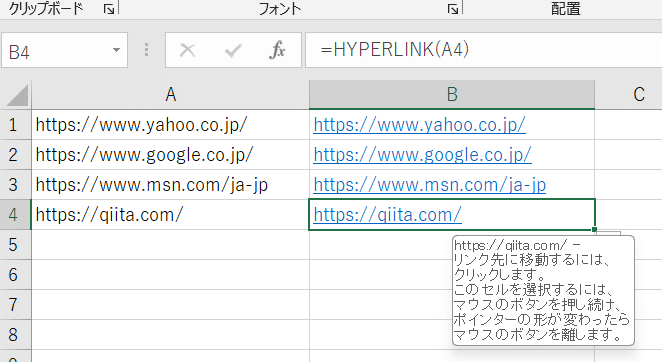The image size is (662, 362).
Task: Select column C header
Action: [629, 95]
